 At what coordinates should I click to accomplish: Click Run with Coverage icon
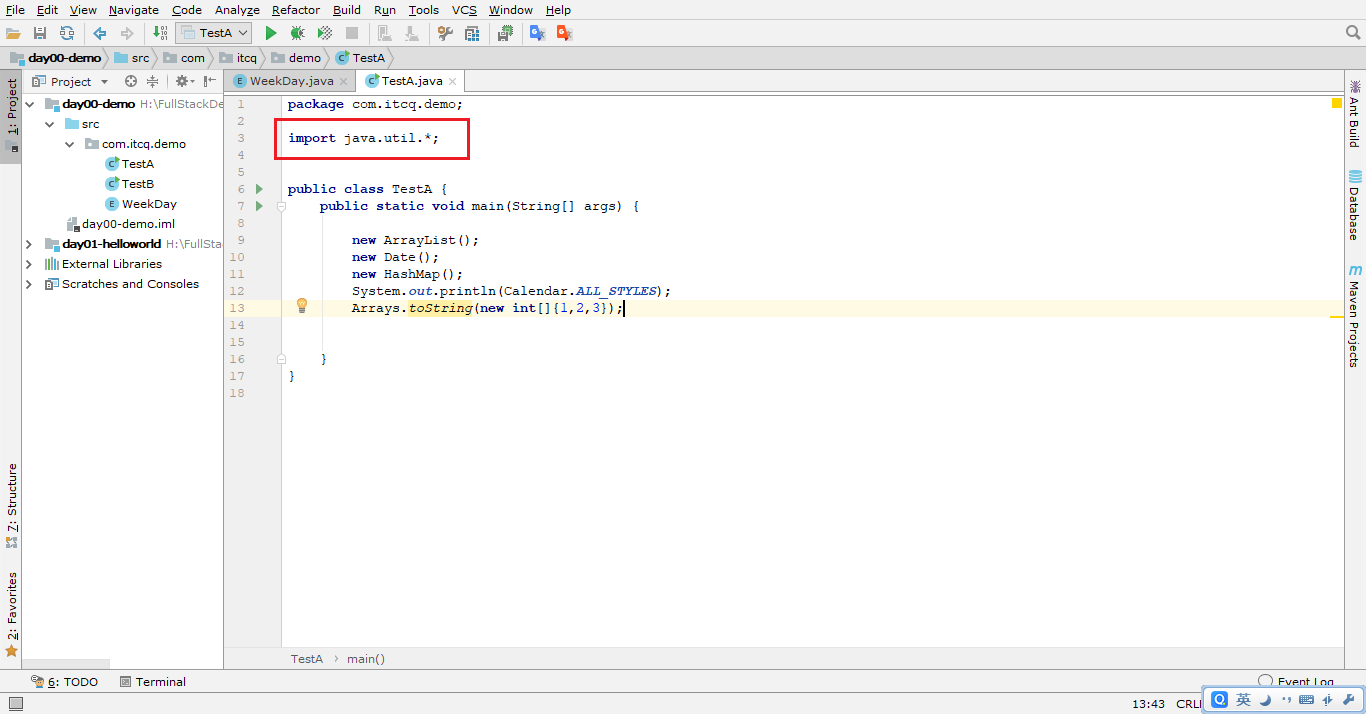[x=324, y=33]
